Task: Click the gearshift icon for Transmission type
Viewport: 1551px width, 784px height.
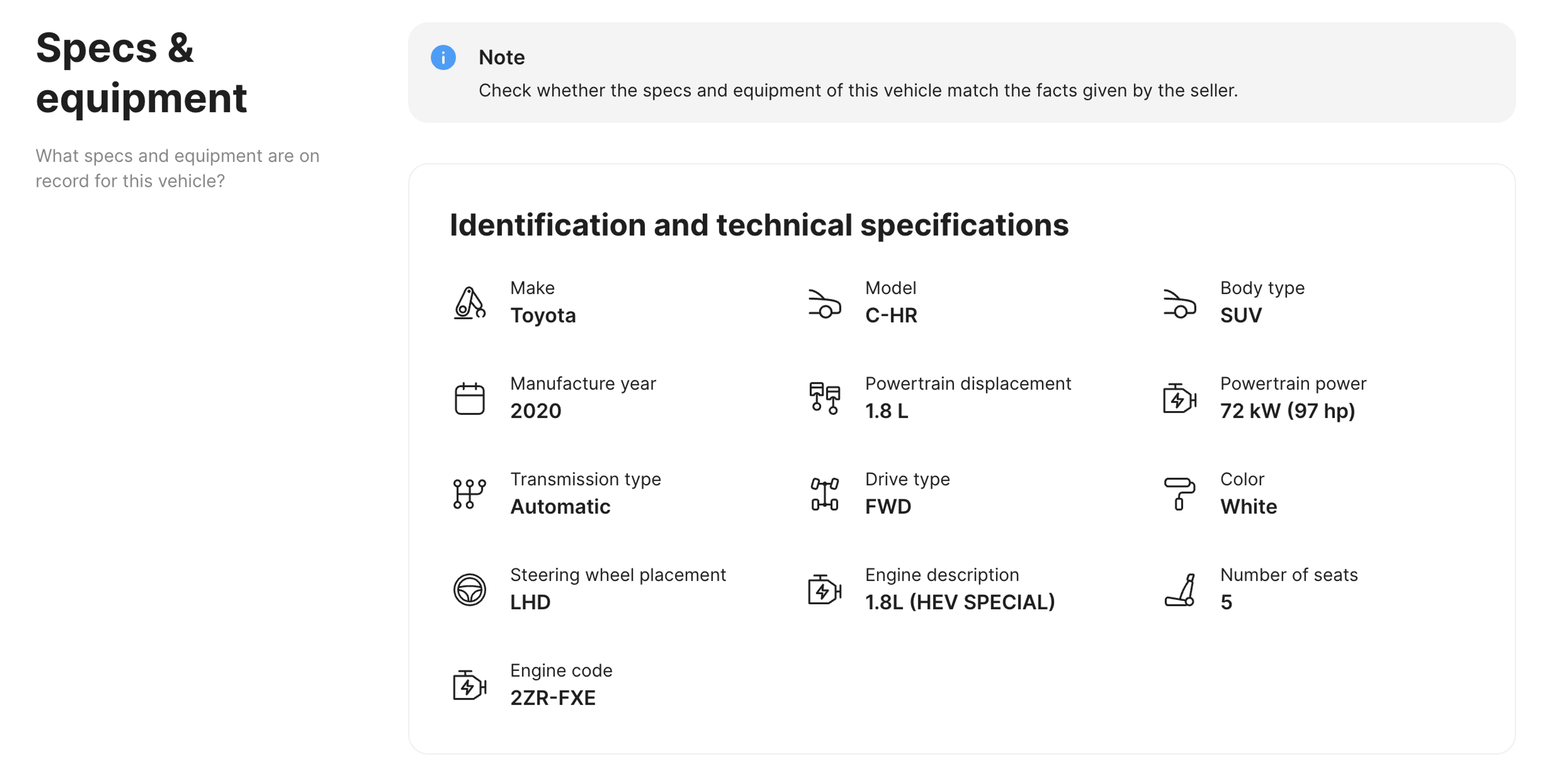Action: pos(469,494)
